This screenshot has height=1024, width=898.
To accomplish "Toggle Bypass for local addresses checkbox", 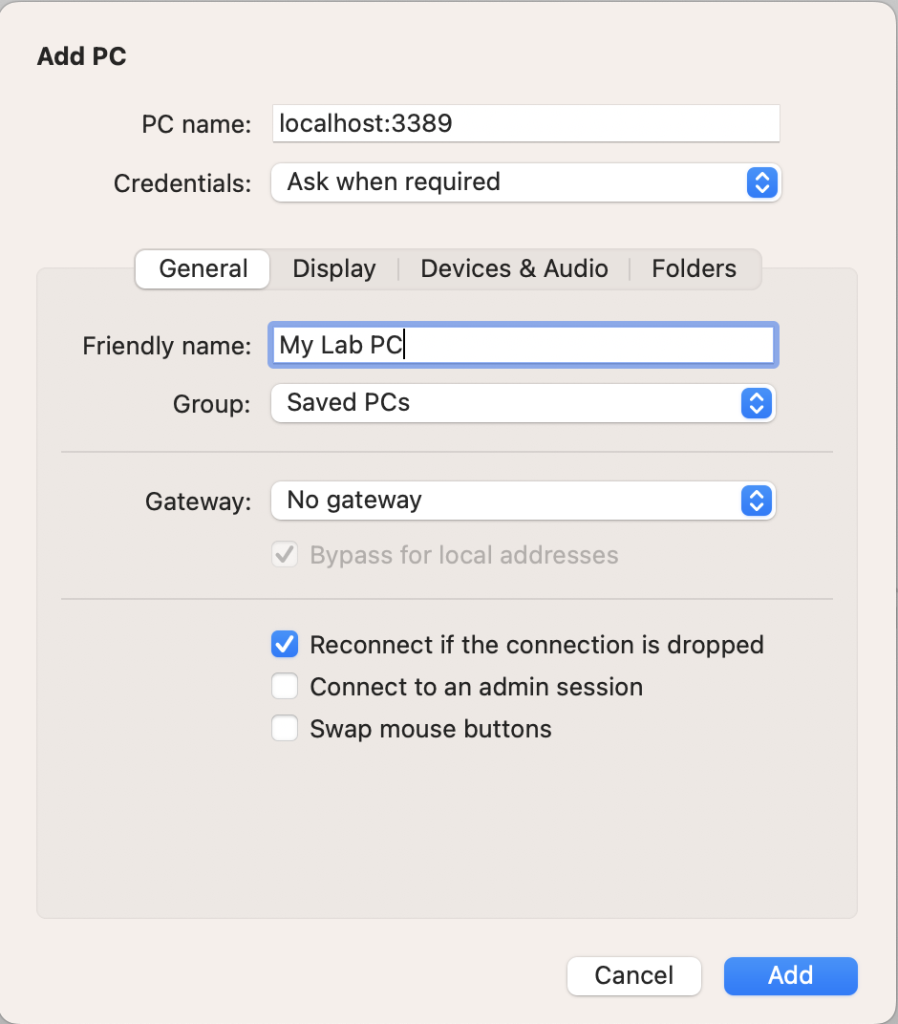I will point(285,556).
